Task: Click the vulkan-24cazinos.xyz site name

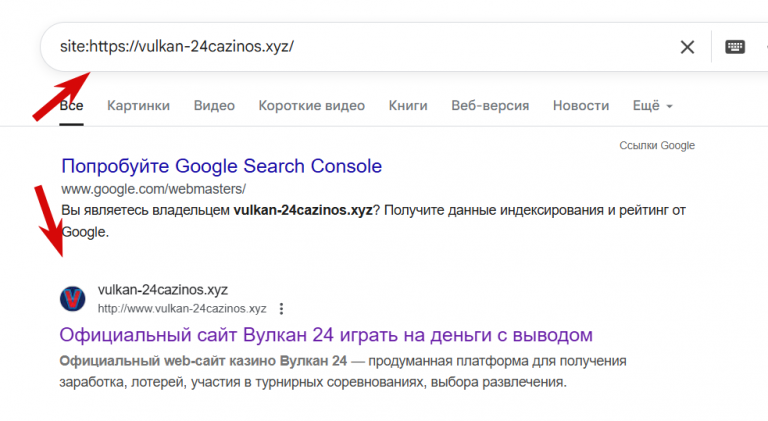Action: 163,290
